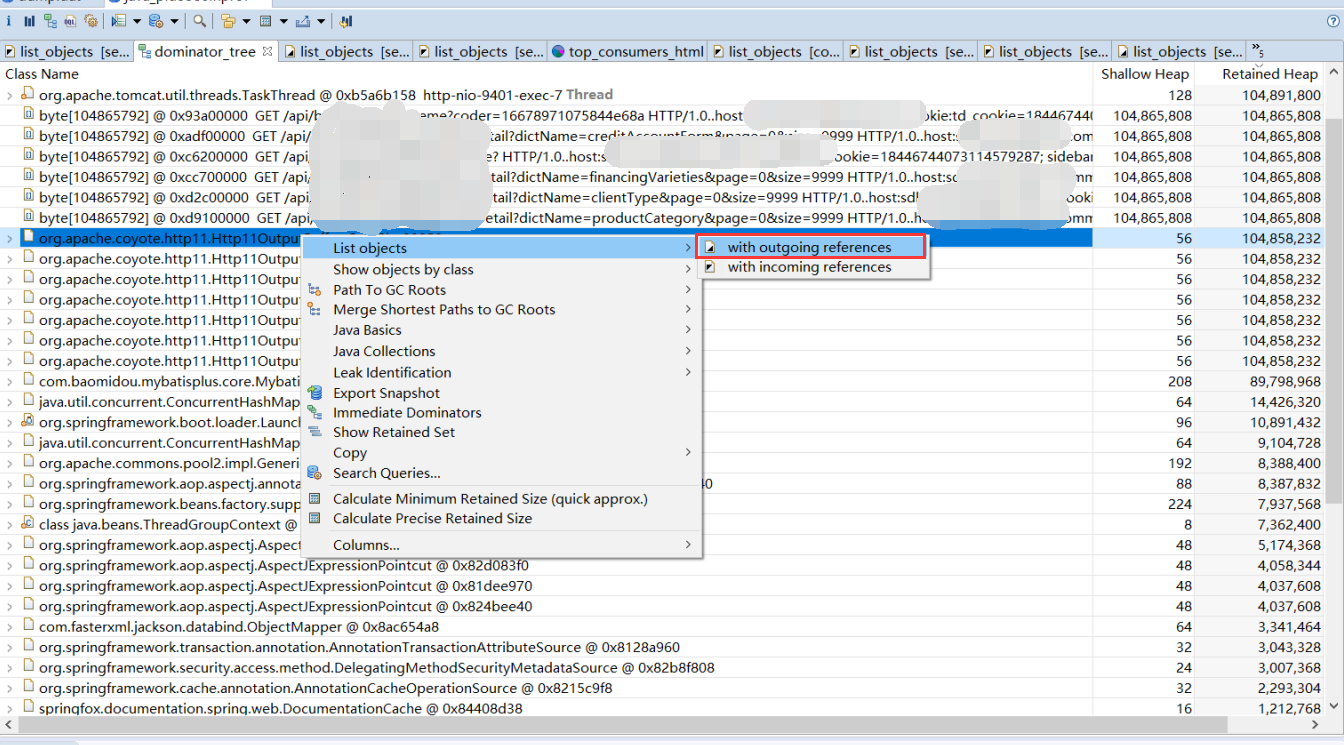Open the dropdown arrow beside the export icon
1344x745 pixels.
[321, 21]
